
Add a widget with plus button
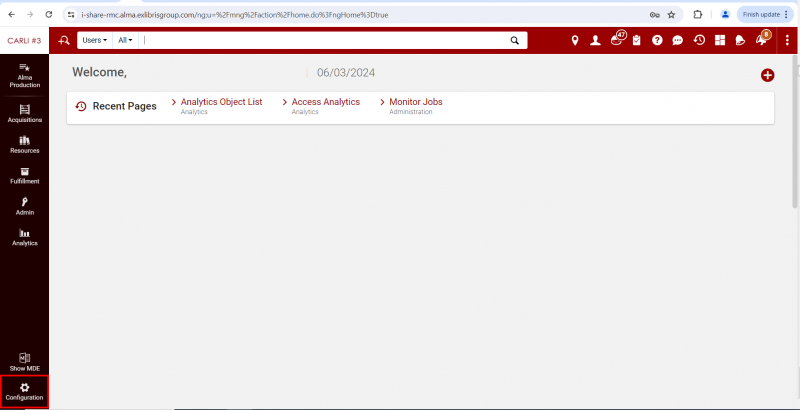click(767, 75)
